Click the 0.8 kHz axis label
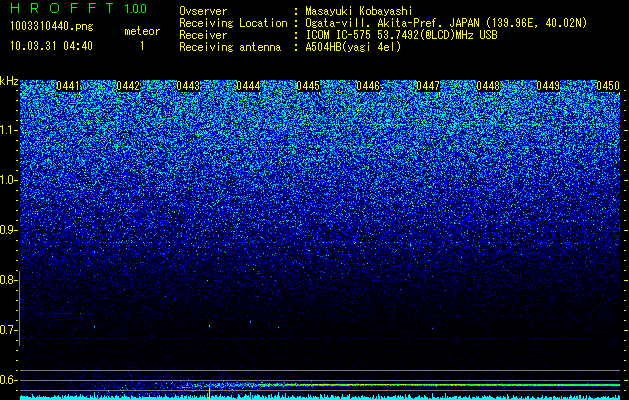Screen dimensions: 629x400 7,280
